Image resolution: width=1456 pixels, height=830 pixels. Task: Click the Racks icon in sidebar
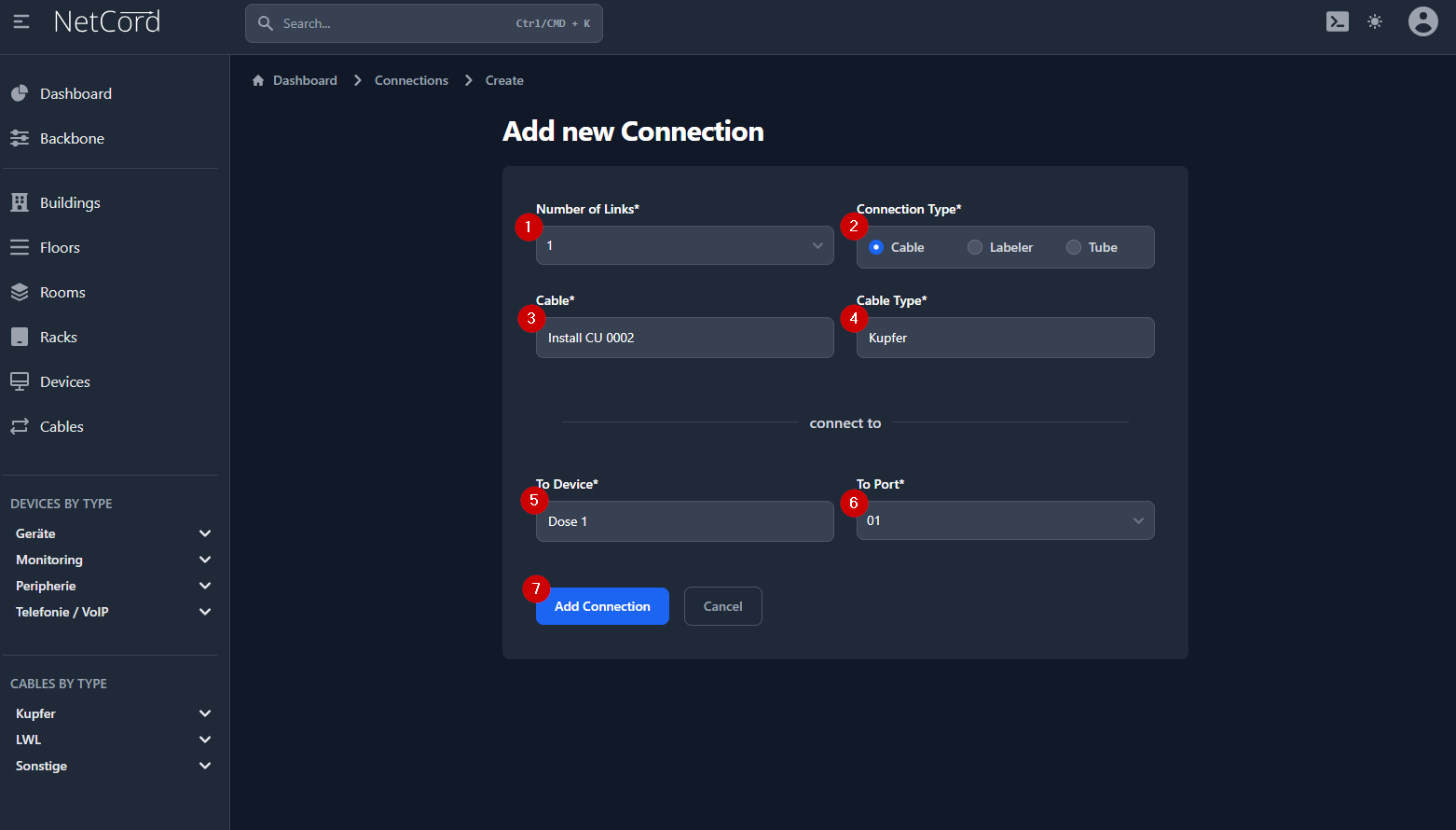pos(20,337)
